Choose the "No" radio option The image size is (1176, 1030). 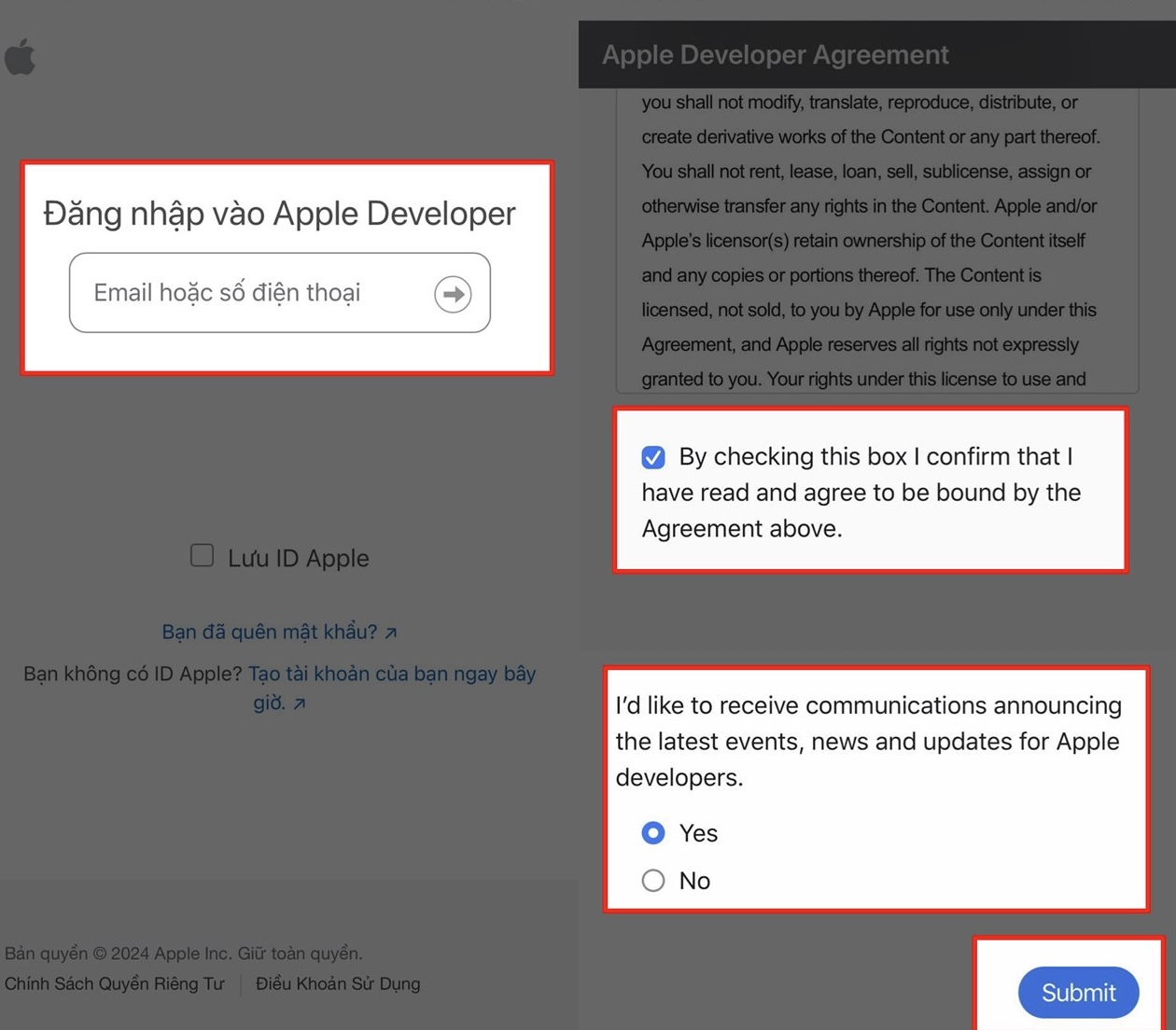pyautogui.click(x=653, y=881)
